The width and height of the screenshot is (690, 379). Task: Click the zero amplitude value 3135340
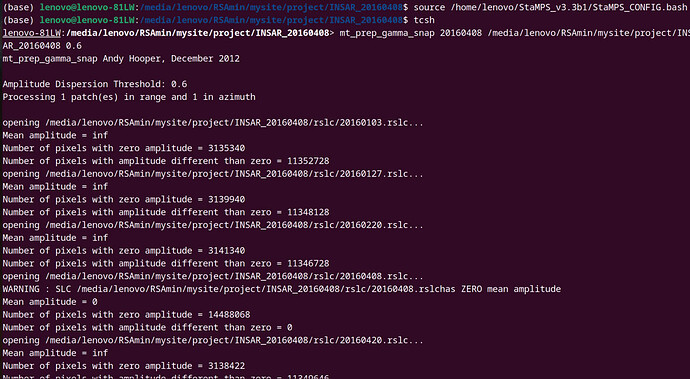[227, 148]
